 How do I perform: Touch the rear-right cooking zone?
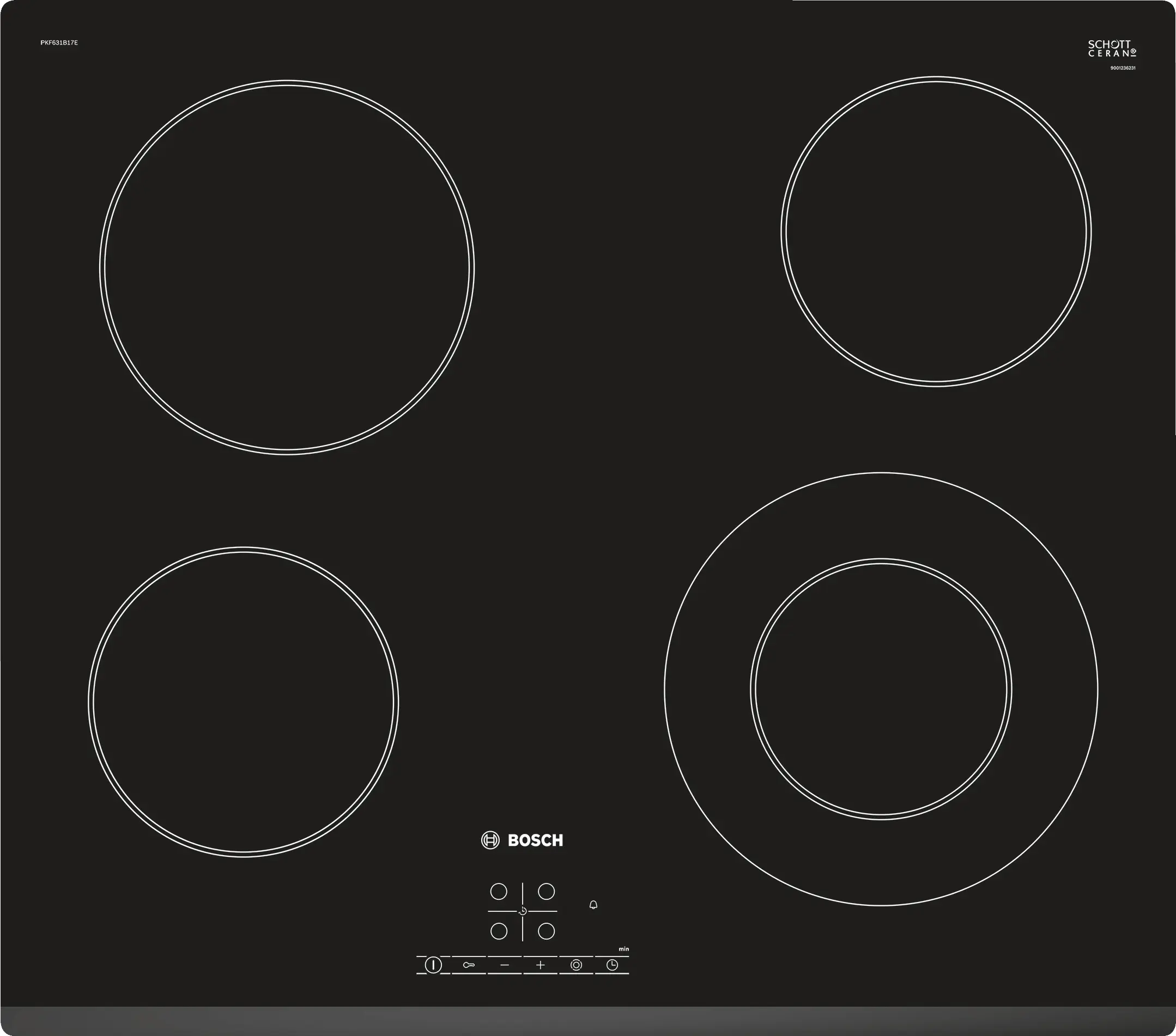[x=936, y=231]
